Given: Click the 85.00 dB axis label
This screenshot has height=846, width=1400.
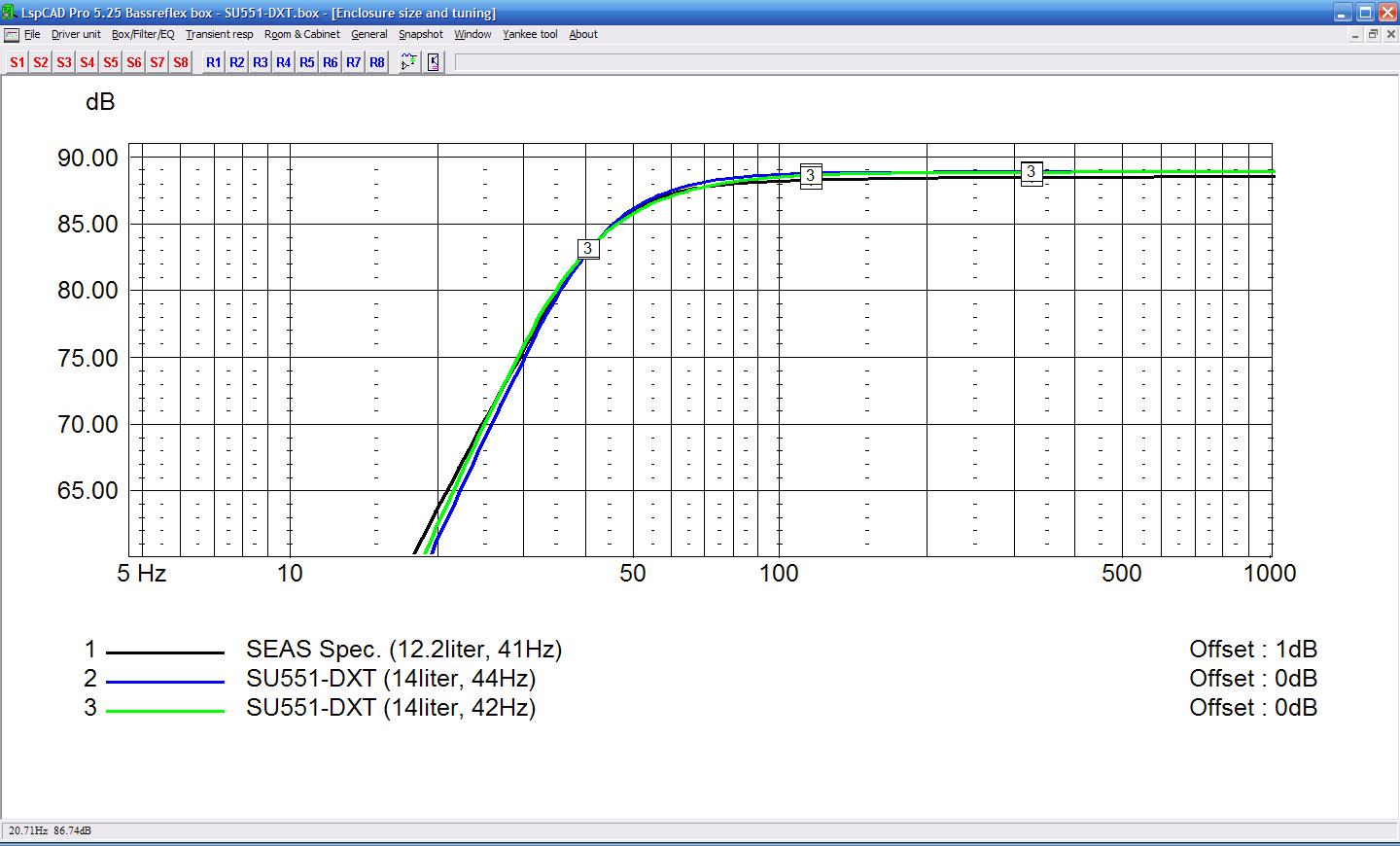Looking at the screenshot, I should (87, 224).
